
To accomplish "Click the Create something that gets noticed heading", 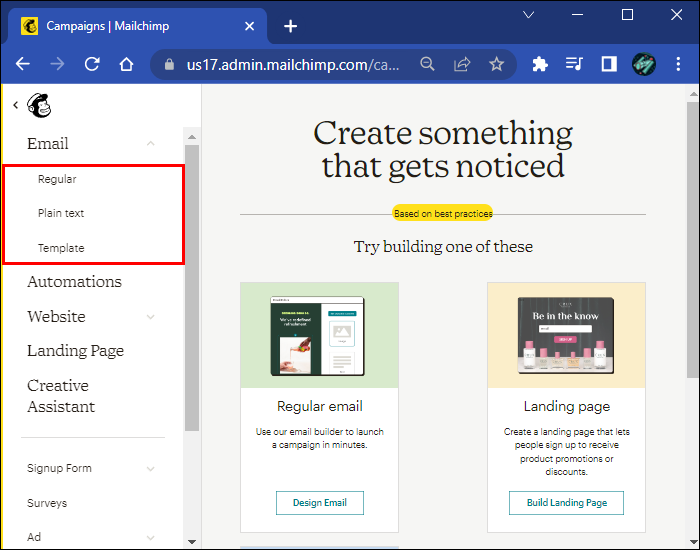I will coord(443,149).
